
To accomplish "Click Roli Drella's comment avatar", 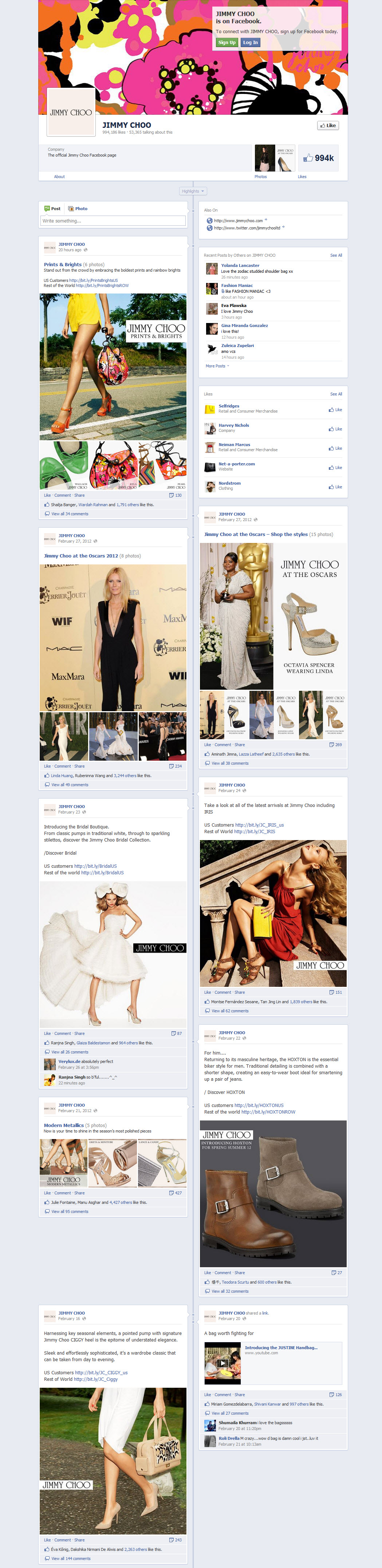I will pos(210,1441).
